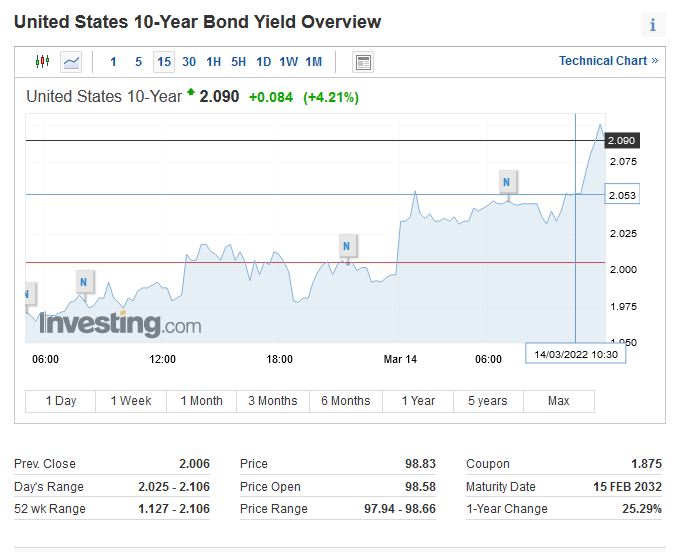Click the Max range button
Viewport: 676px width, 552px height.
click(x=559, y=401)
